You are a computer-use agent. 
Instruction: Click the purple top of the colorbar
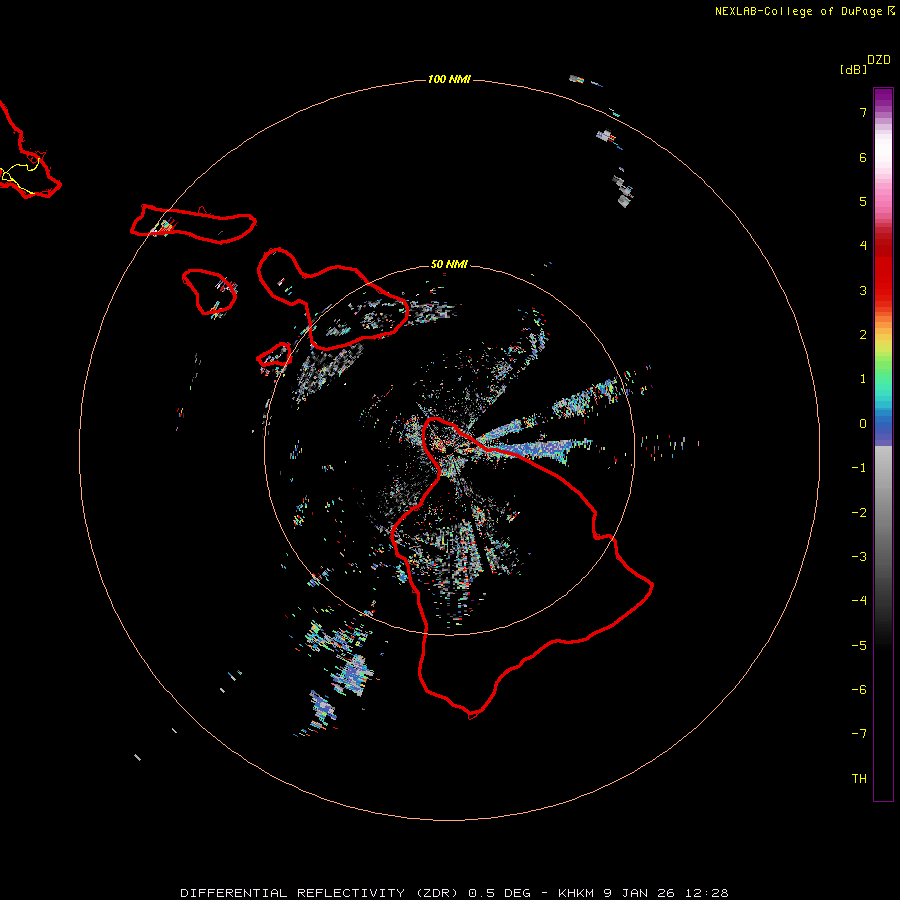(x=883, y=98)
